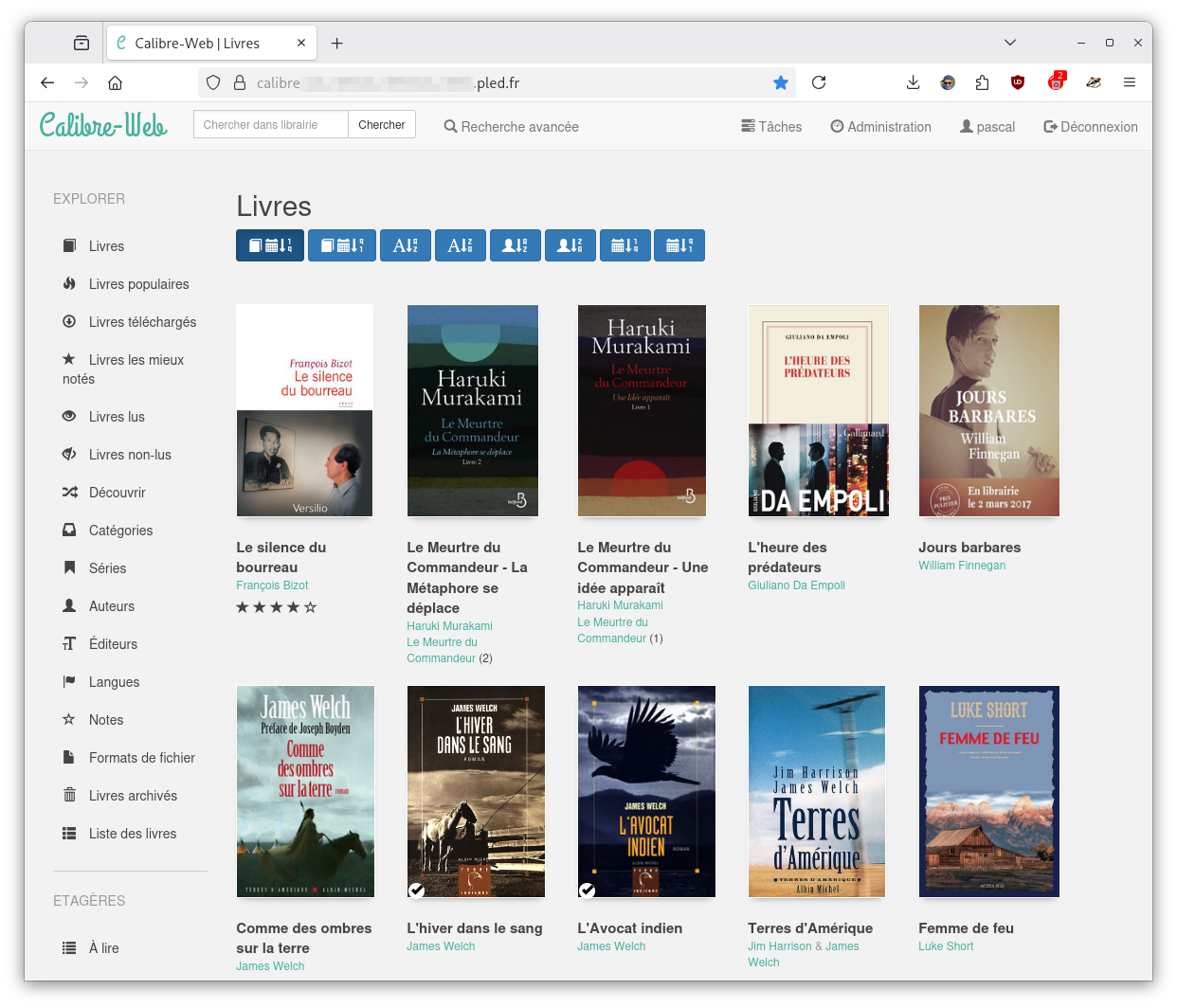Click Déconnexion to log out
1177x1008 pixels.
[1091, 127]
